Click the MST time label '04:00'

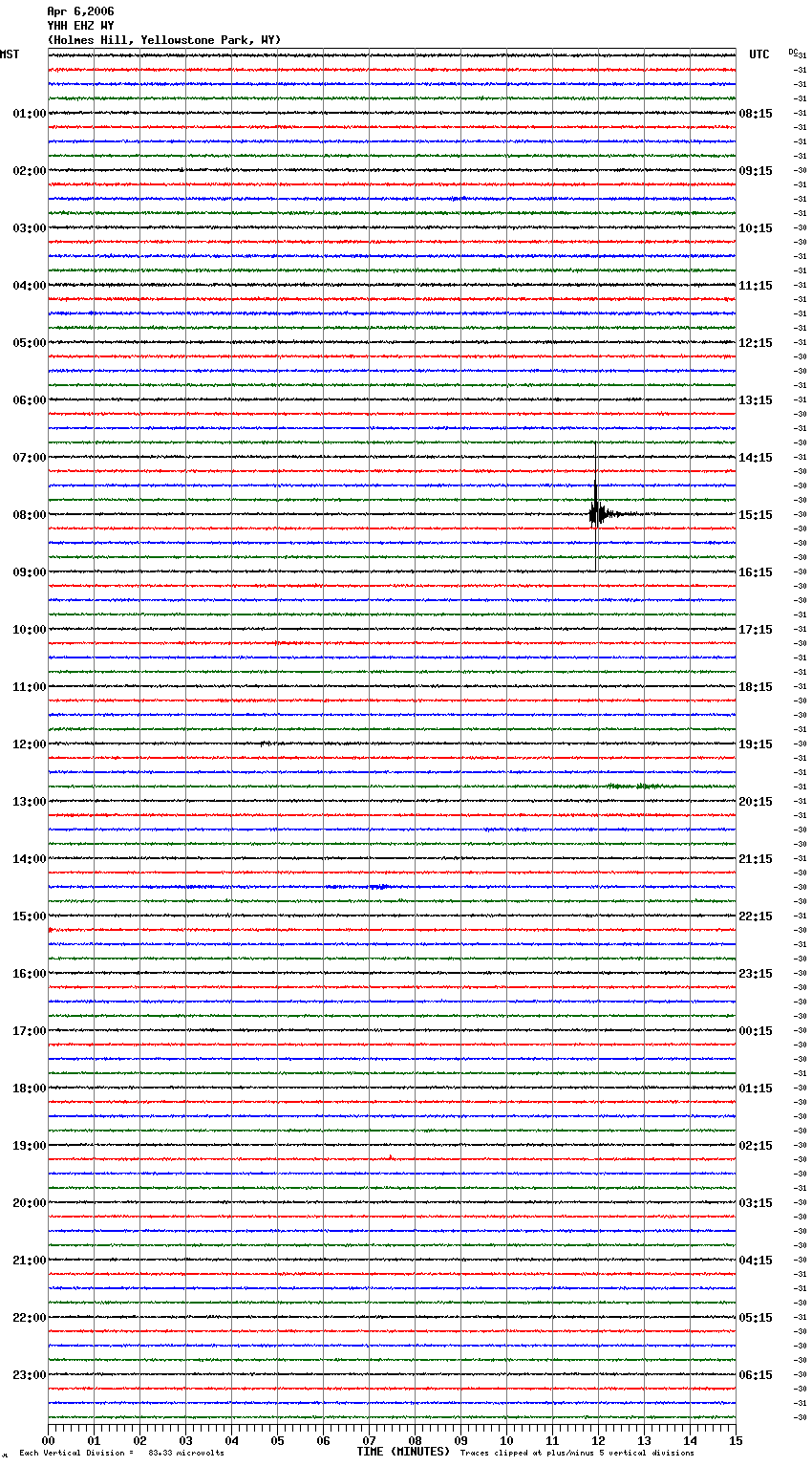pyautogui.click(x=30, y=286)
